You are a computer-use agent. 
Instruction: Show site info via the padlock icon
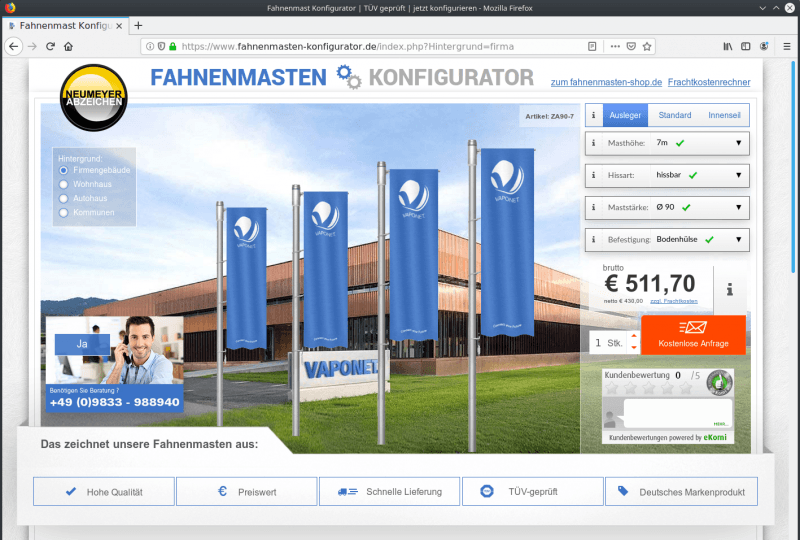click(172, 46)
